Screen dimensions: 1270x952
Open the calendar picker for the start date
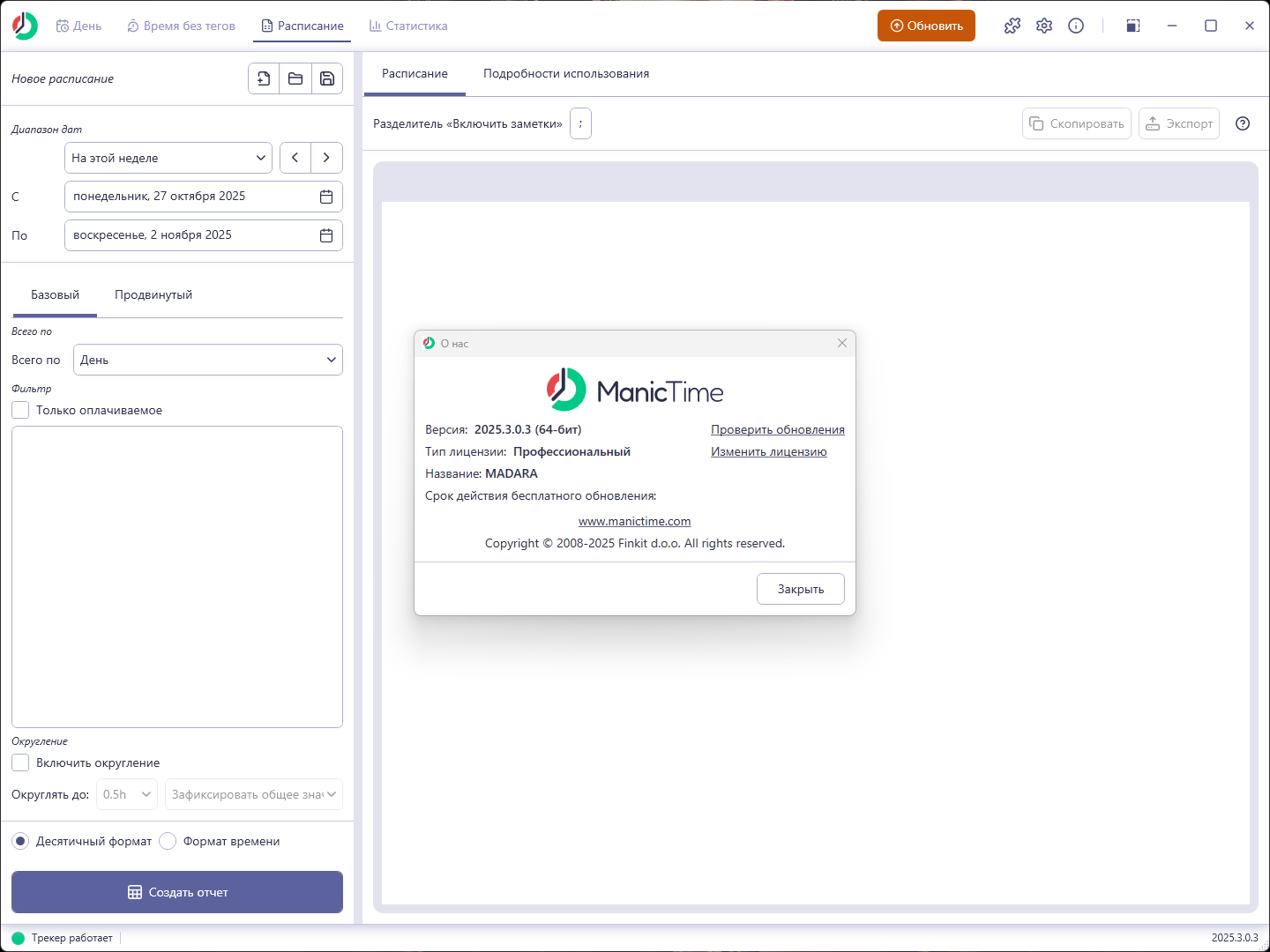(326, 197)
